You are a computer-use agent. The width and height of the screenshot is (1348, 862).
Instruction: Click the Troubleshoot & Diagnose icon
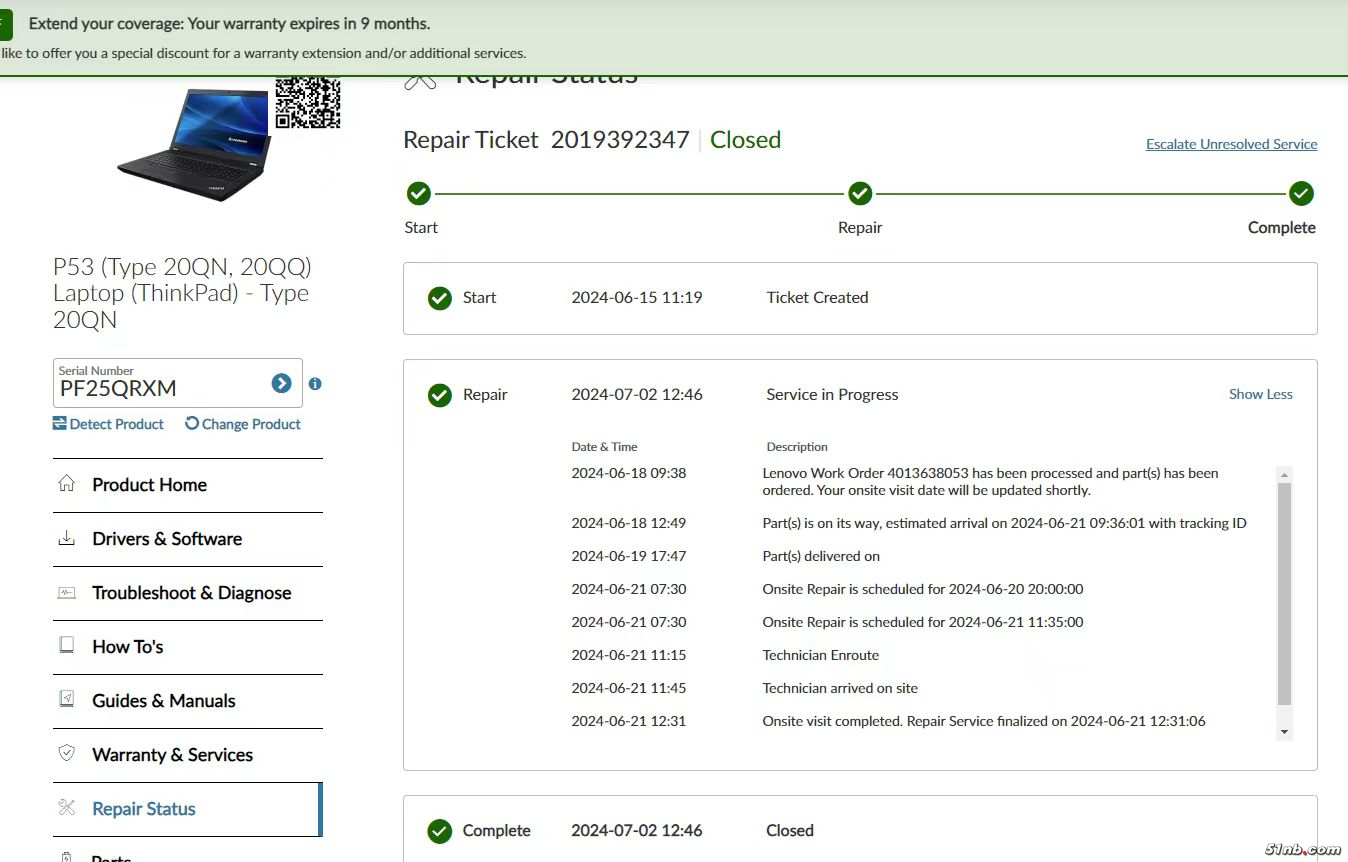tap(67, 592)
